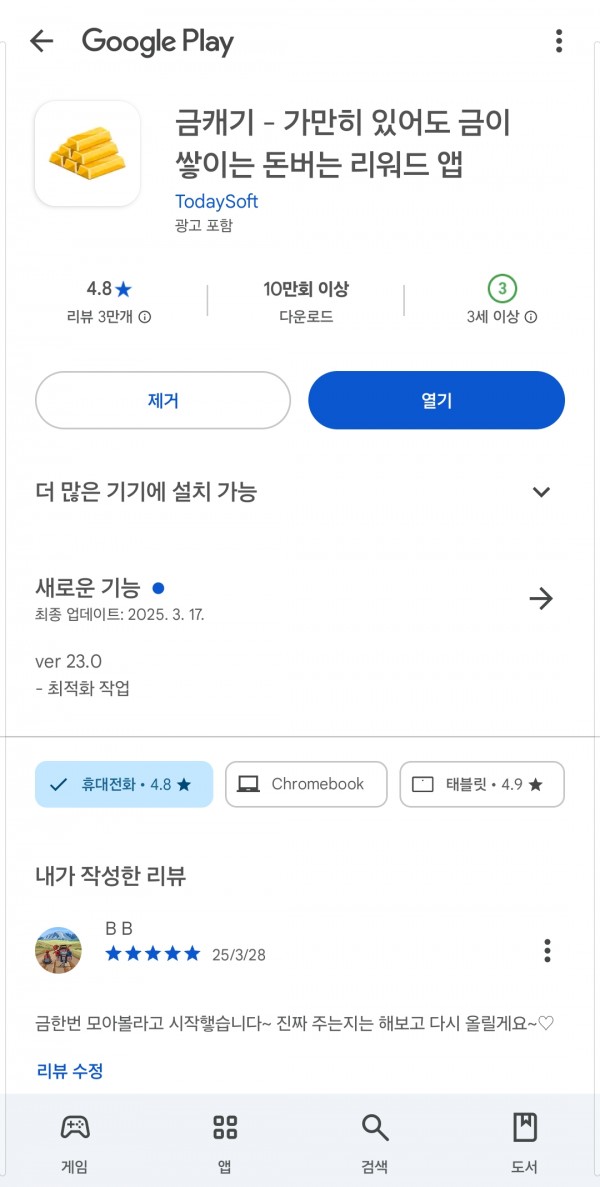Expand 더 많은 기기에 설치 가능 chevron

541,492
